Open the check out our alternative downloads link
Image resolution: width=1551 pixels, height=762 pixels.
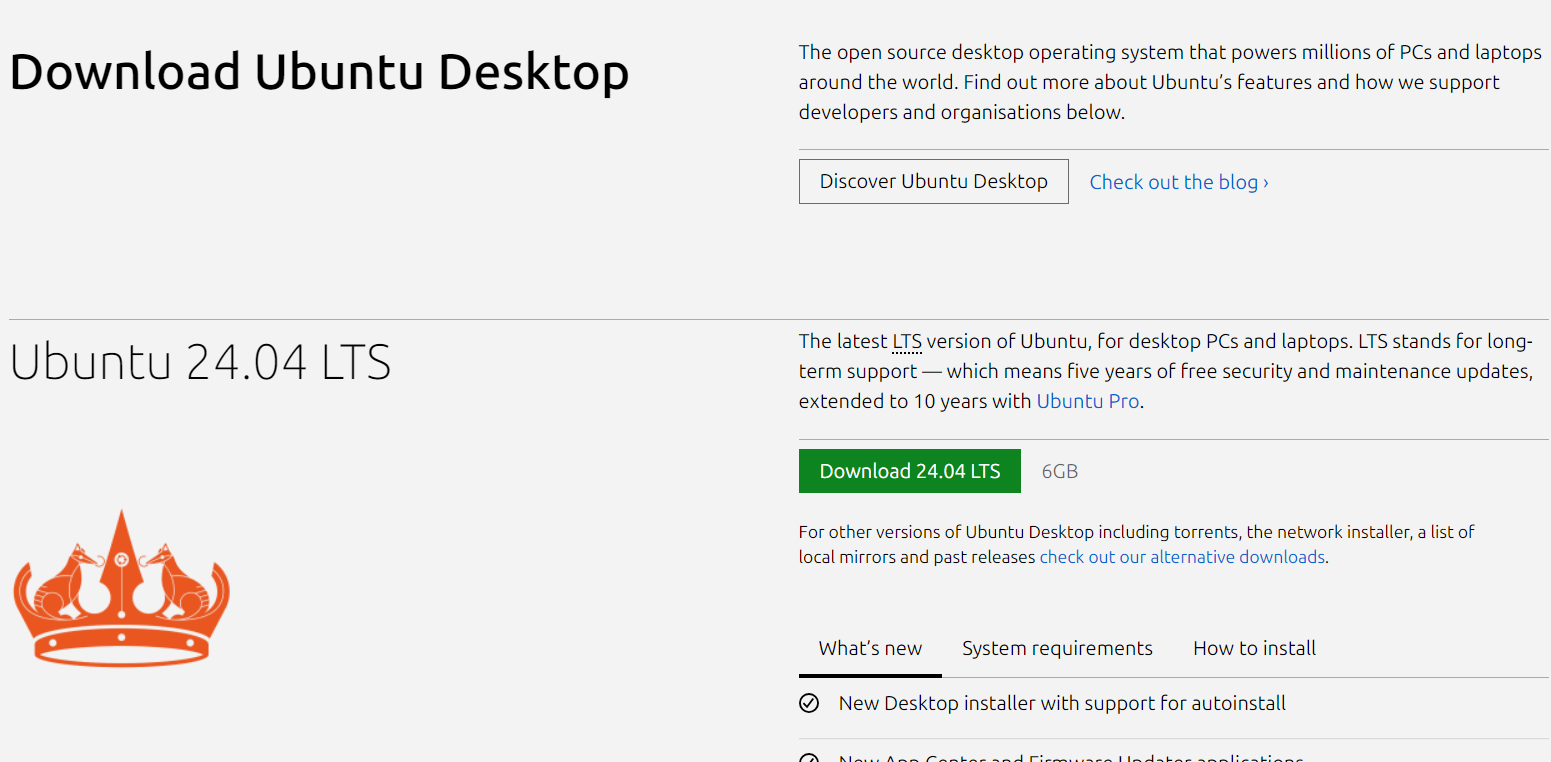coord(1182,557)
